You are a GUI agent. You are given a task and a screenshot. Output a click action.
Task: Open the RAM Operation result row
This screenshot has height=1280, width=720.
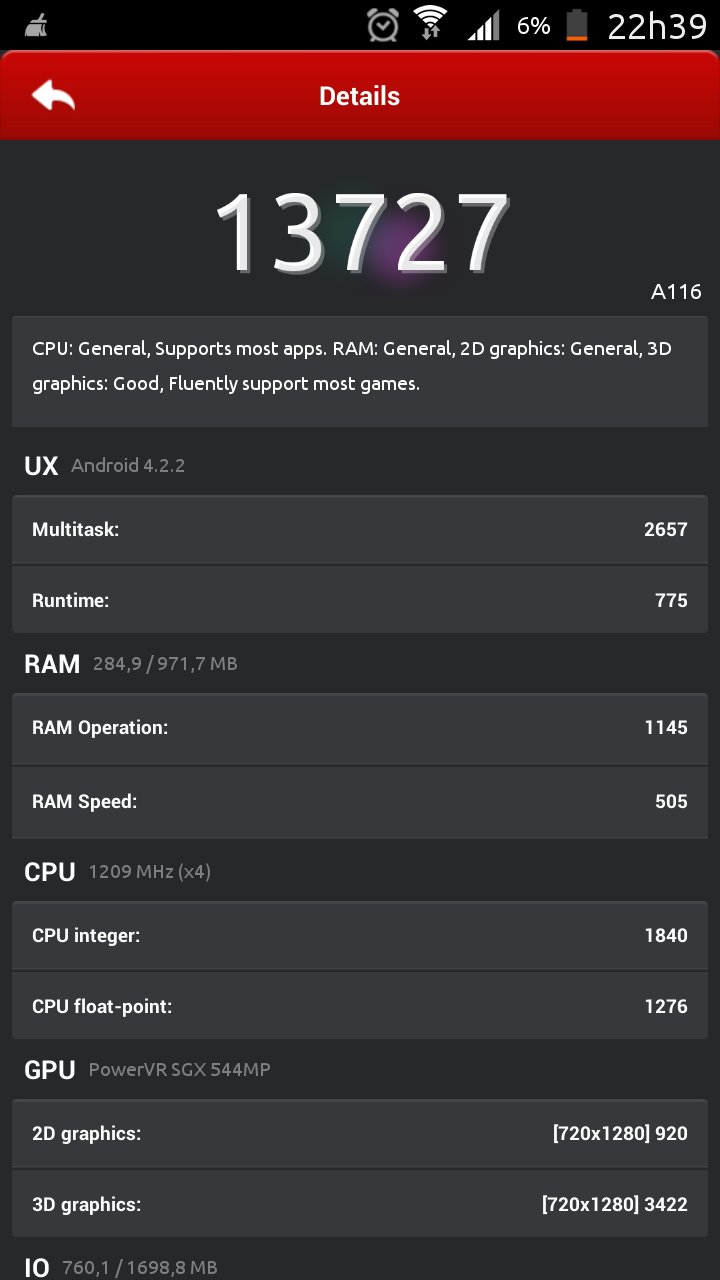coord(360,728)
